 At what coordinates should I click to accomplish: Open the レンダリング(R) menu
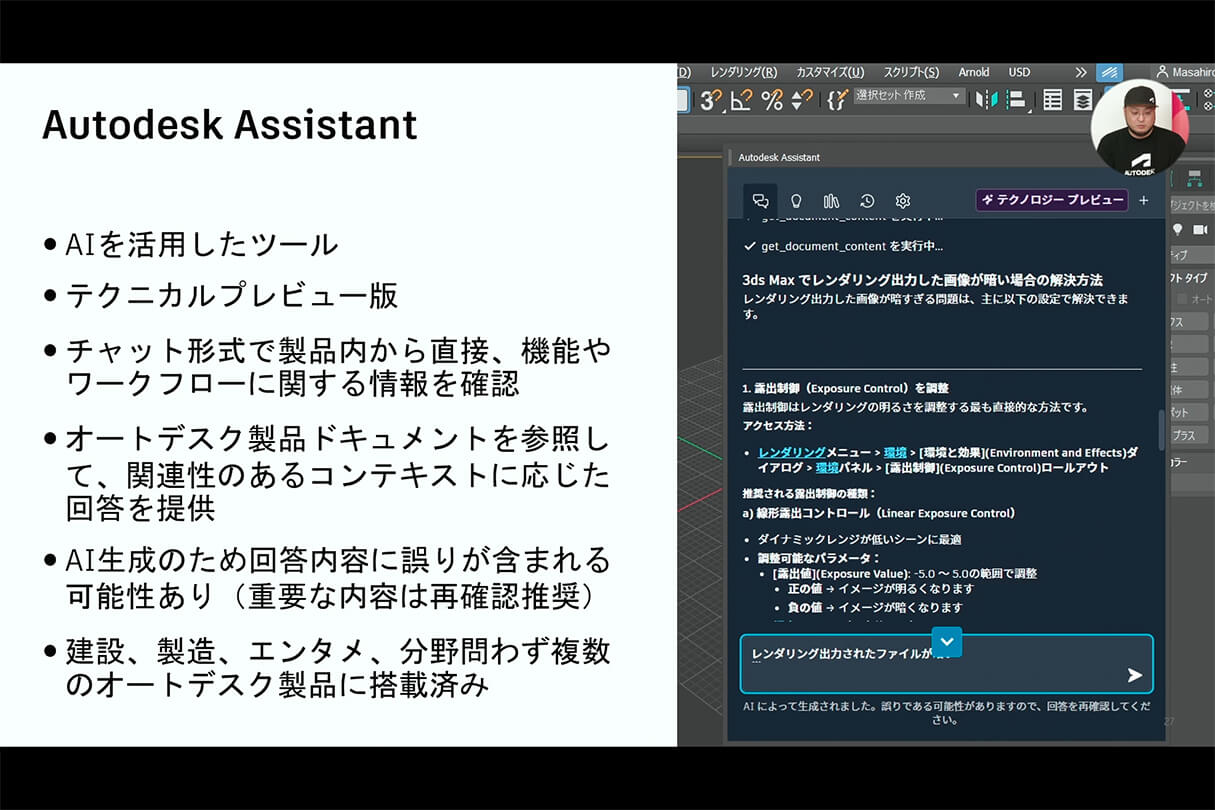[743, 72]
